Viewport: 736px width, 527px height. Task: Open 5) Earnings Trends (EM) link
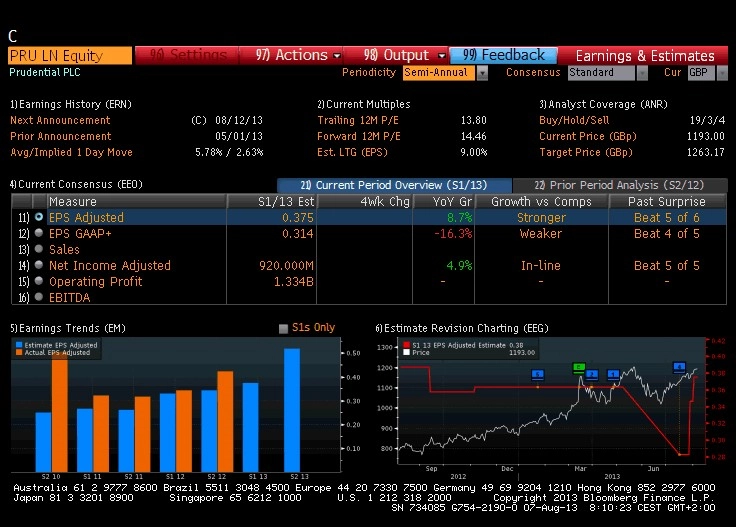[x=68, y=328]
